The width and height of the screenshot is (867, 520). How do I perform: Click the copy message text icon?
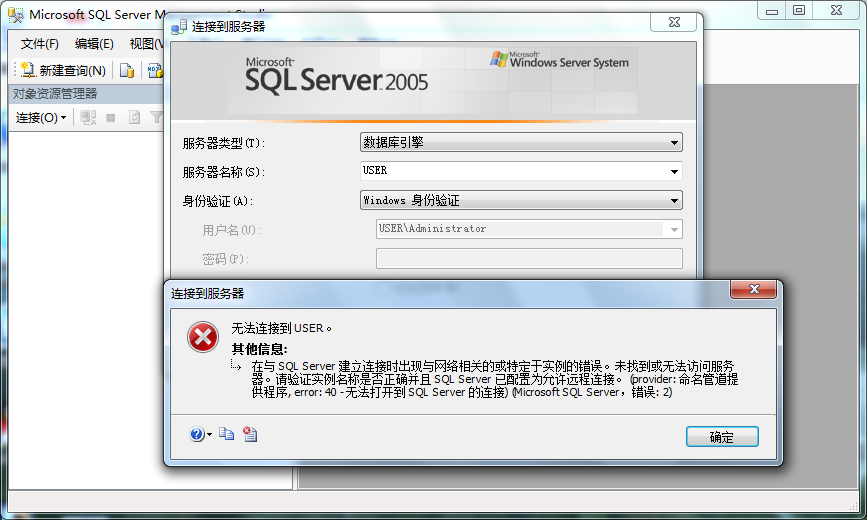click(226, 434)
